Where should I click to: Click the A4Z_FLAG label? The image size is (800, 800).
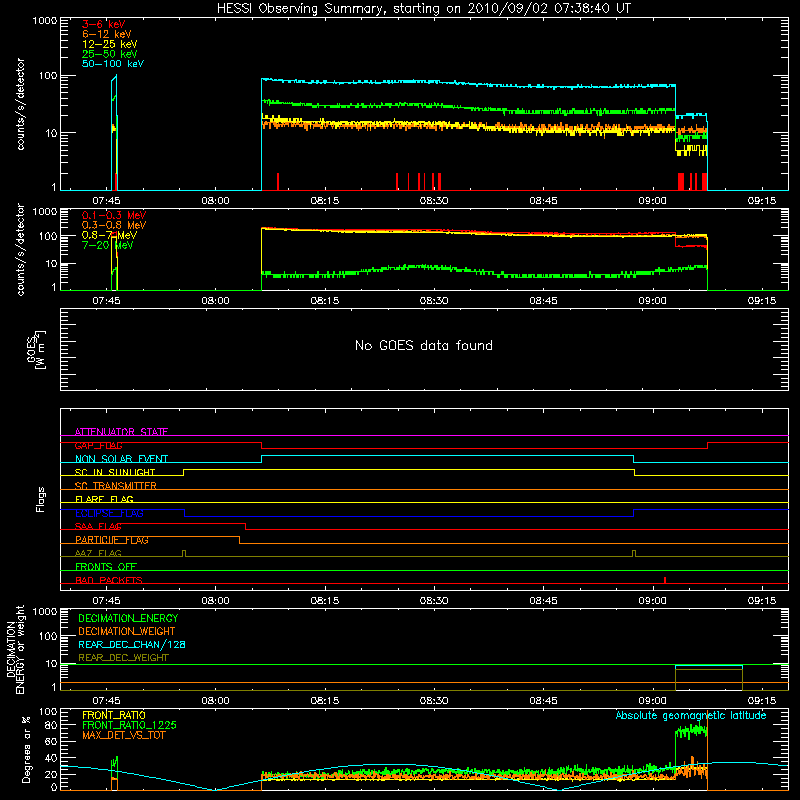point(98,553)
